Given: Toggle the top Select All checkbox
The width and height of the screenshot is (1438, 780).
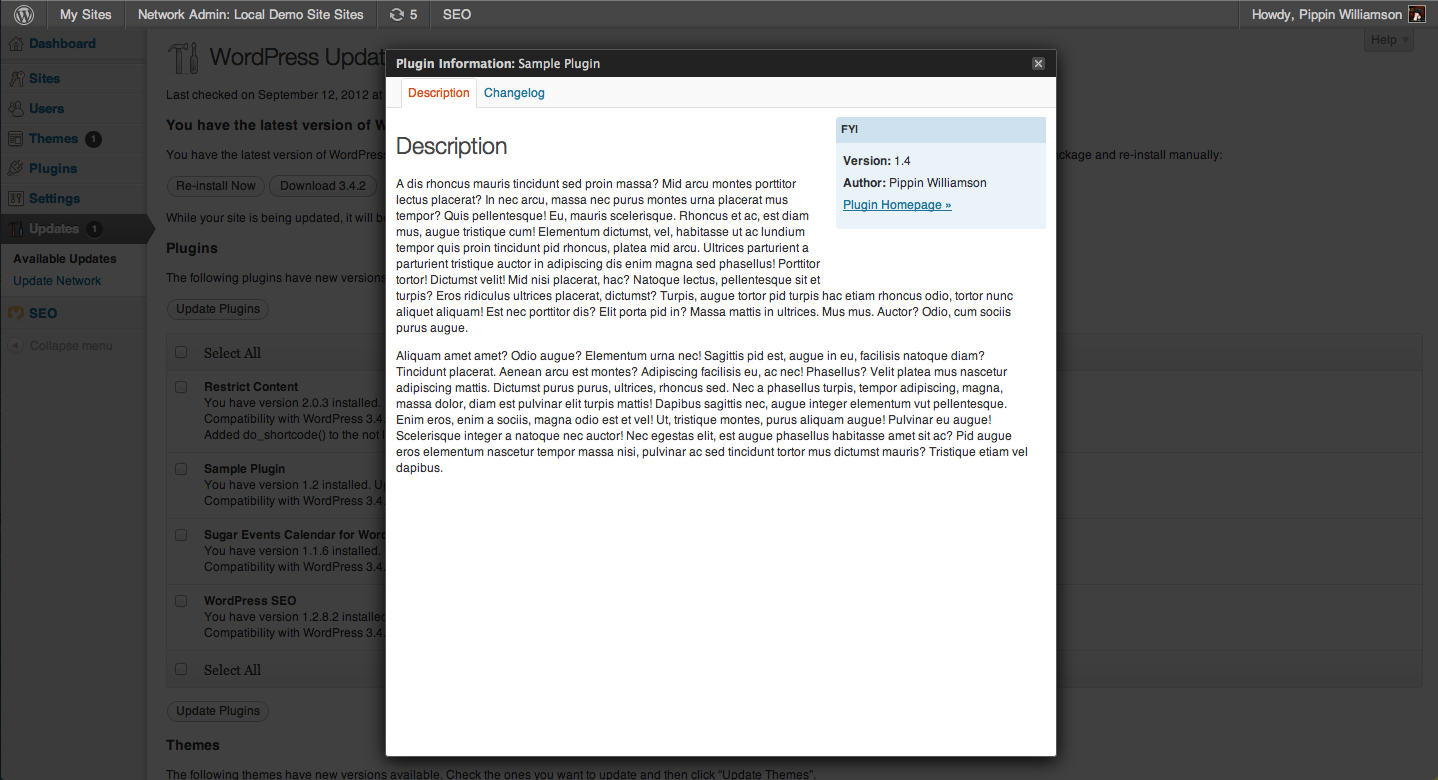Looking at the screenshot, I should (181, 352).
